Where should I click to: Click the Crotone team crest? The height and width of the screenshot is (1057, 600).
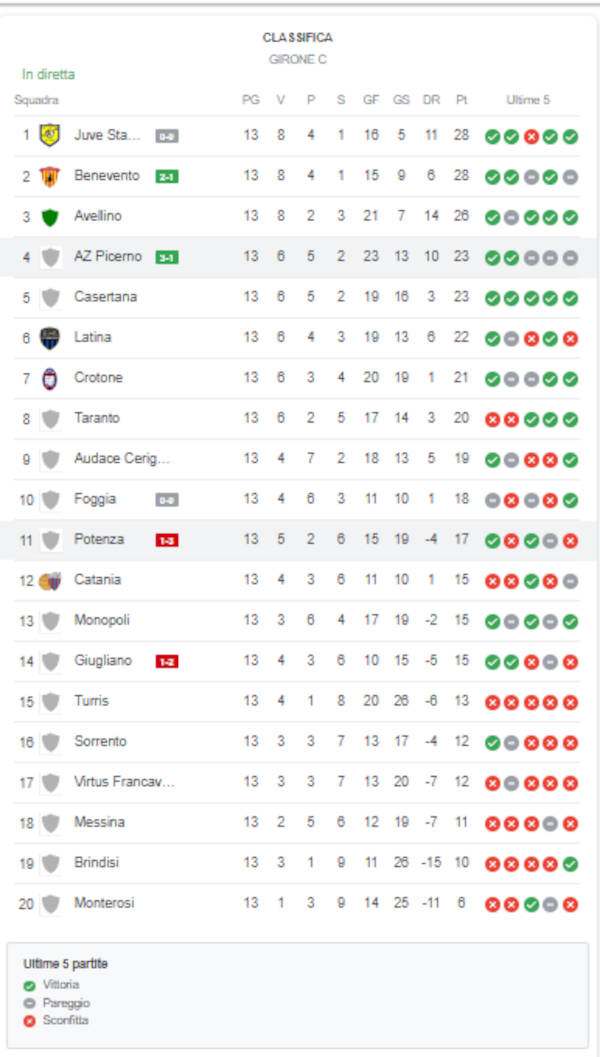[49, 378]
